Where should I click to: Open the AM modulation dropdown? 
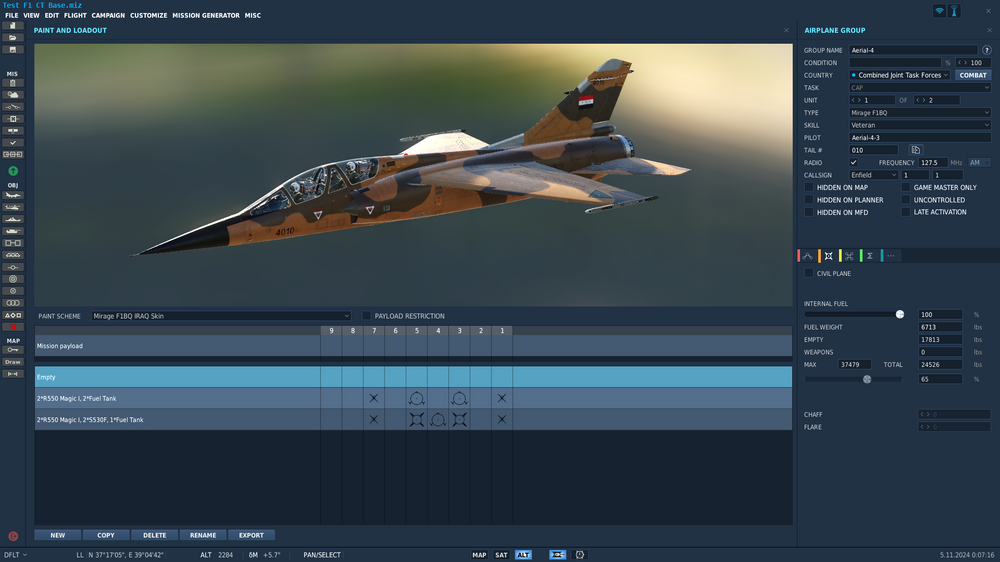click(x=979, y=163)
